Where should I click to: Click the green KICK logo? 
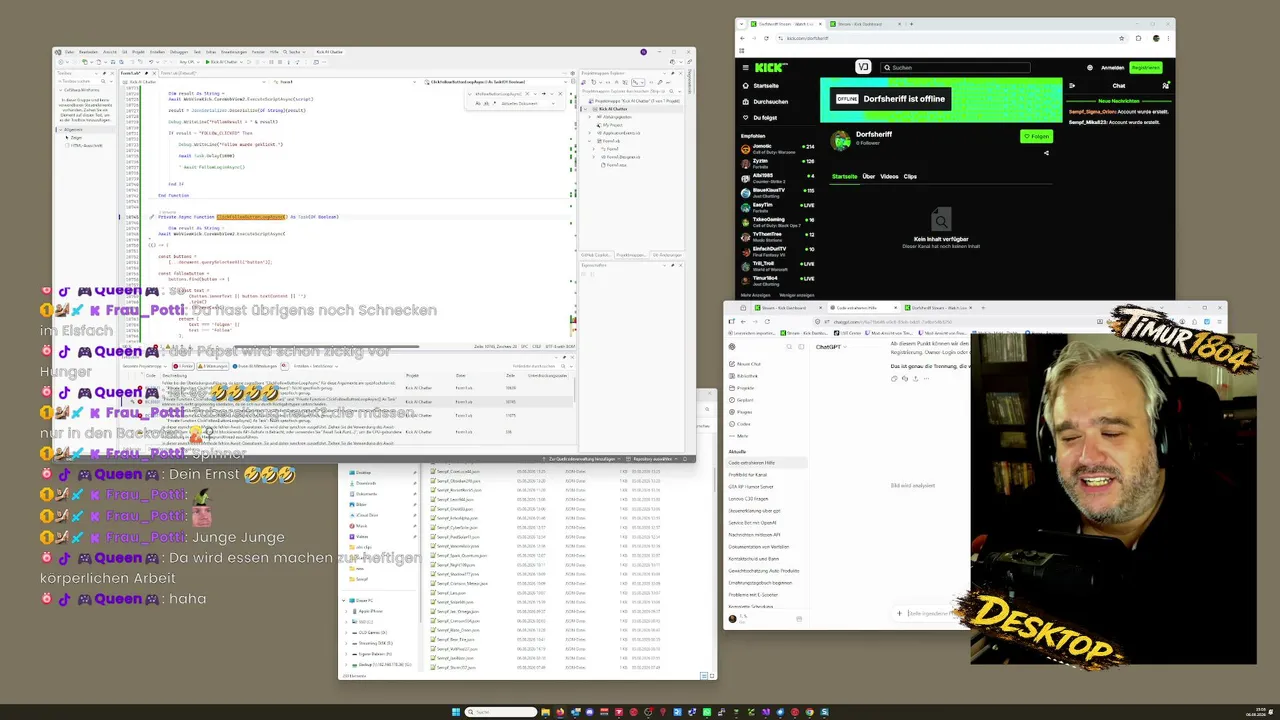point(771,67)
